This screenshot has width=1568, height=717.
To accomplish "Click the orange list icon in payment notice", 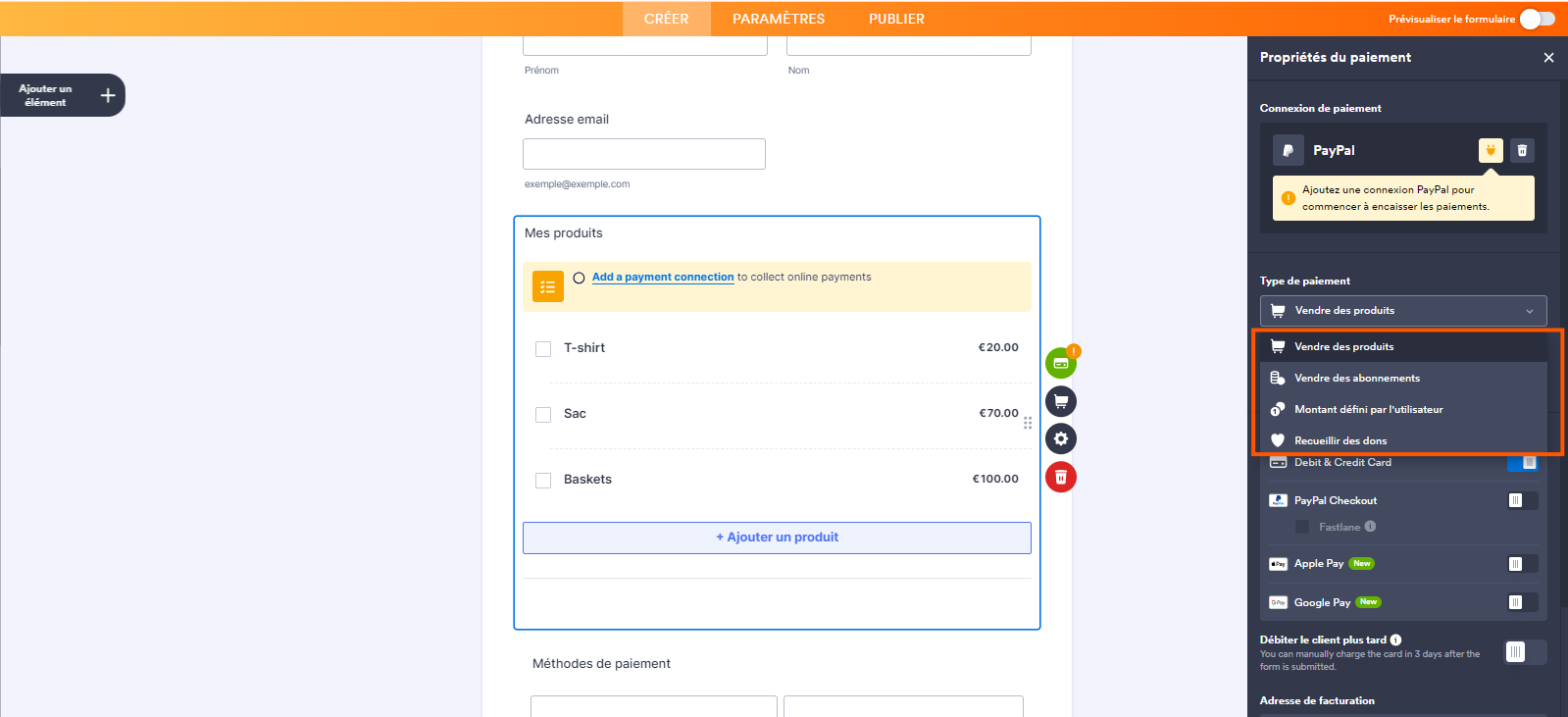I will pos(548,286).
